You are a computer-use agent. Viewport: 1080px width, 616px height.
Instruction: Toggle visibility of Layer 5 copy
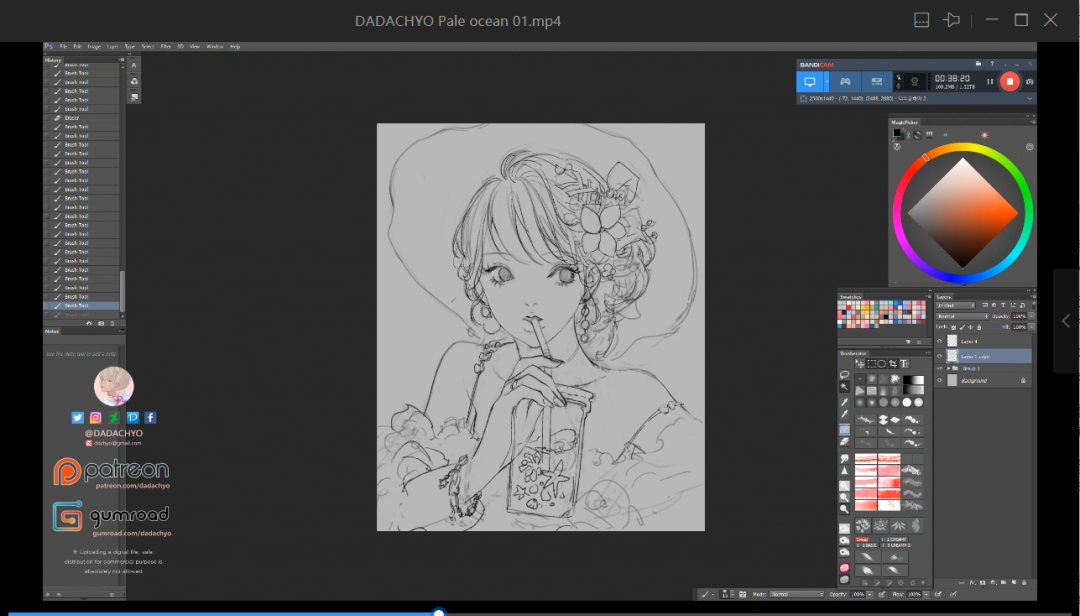pyautogui.click(x=939, y=356)
